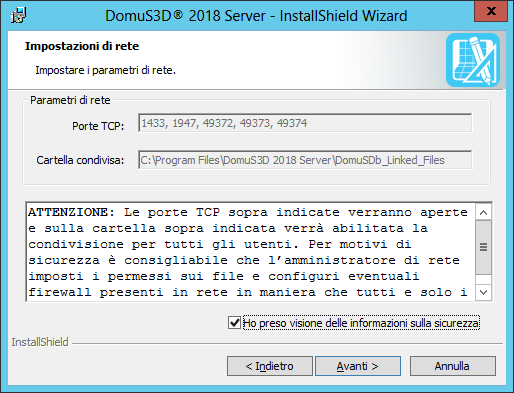Click the 'Impostazioni di rete' heading
514x393 pixels.
pyautogui.click(x=82, y=46)
